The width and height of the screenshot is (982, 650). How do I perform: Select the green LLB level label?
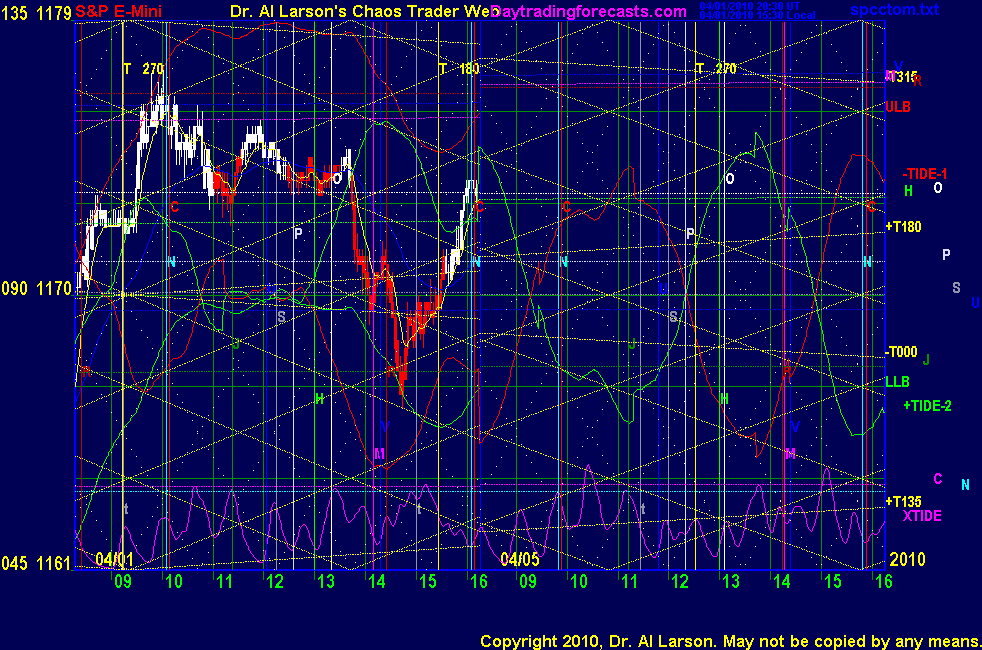tap(897, 381)
